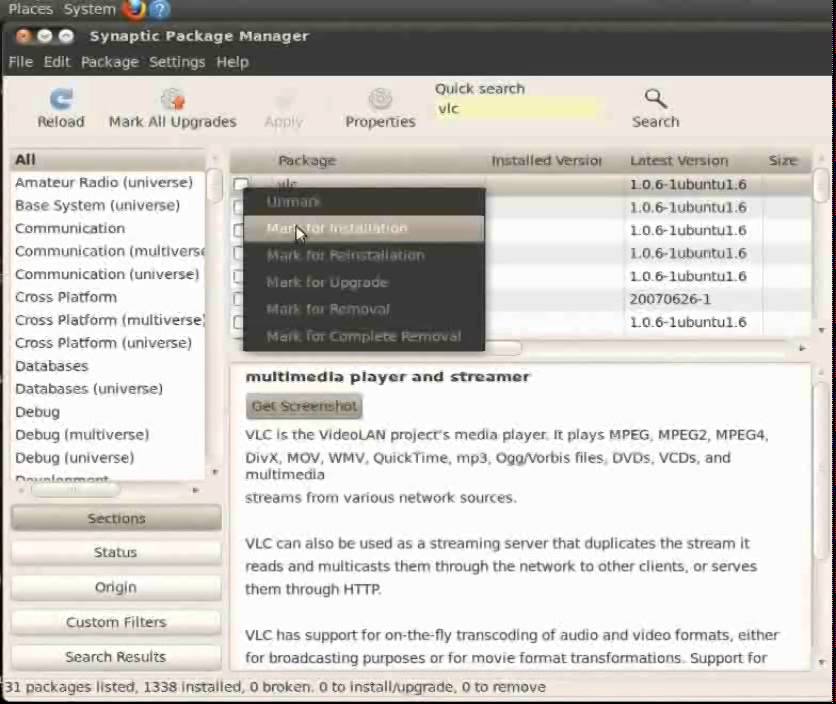
Task: Select the plain Communication section
Action: click(108, 228)
